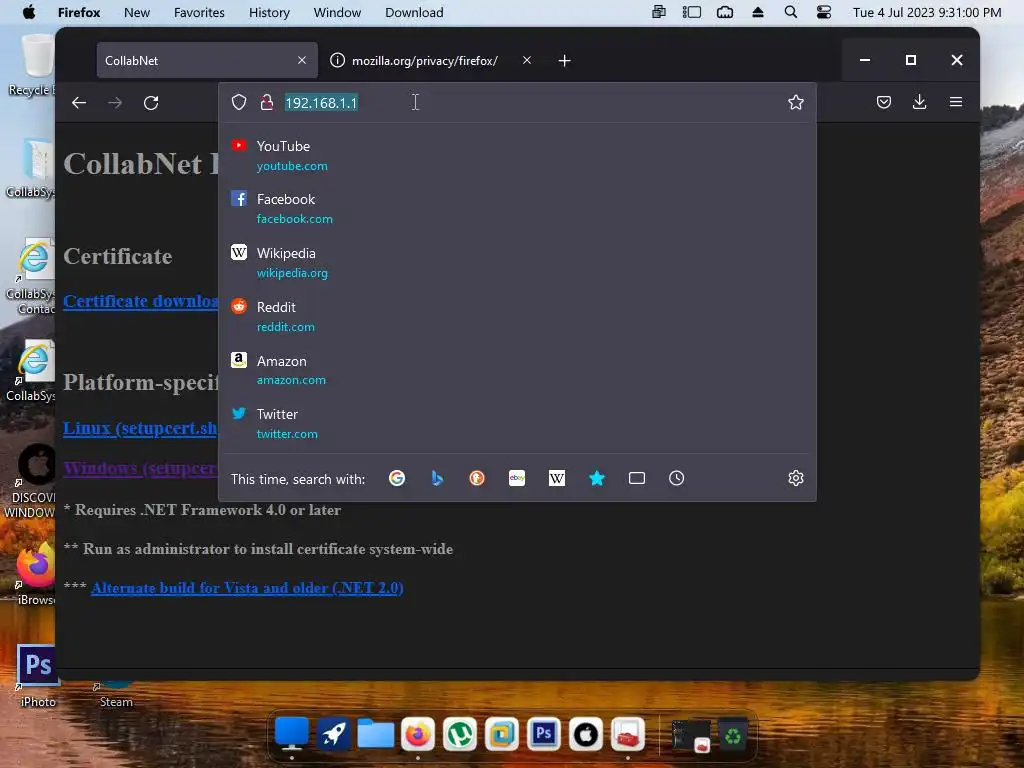Bookmark this page with the star icon
Screen dimensions: 1024x768
click(795, 103)
